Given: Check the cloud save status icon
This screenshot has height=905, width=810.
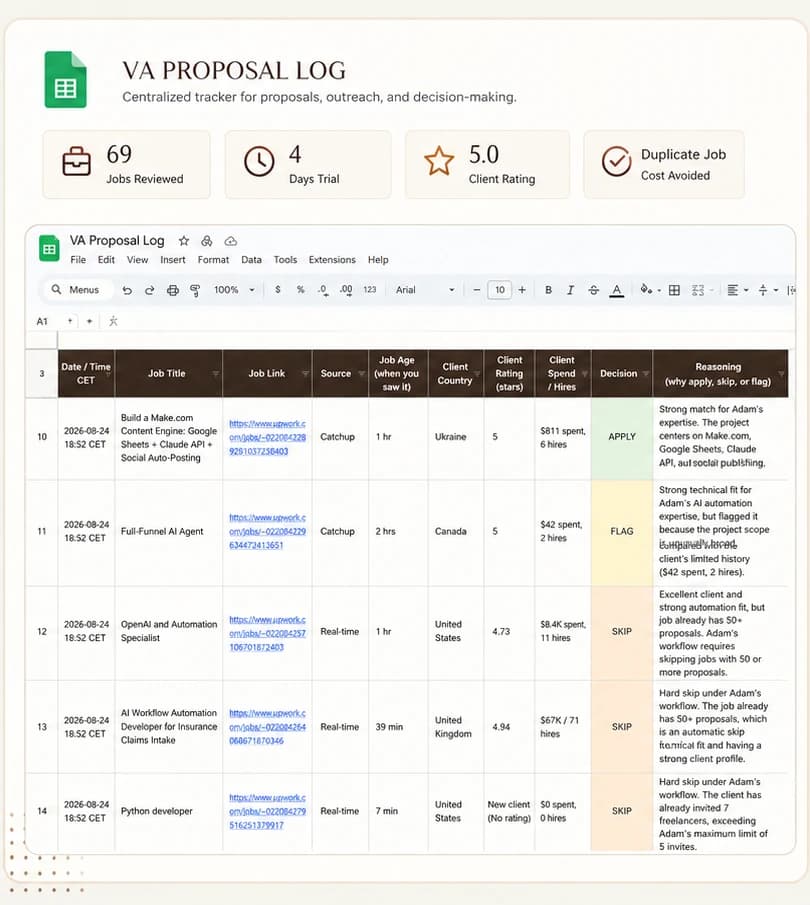Looking at the screenshot, I should tap(230, 241).
